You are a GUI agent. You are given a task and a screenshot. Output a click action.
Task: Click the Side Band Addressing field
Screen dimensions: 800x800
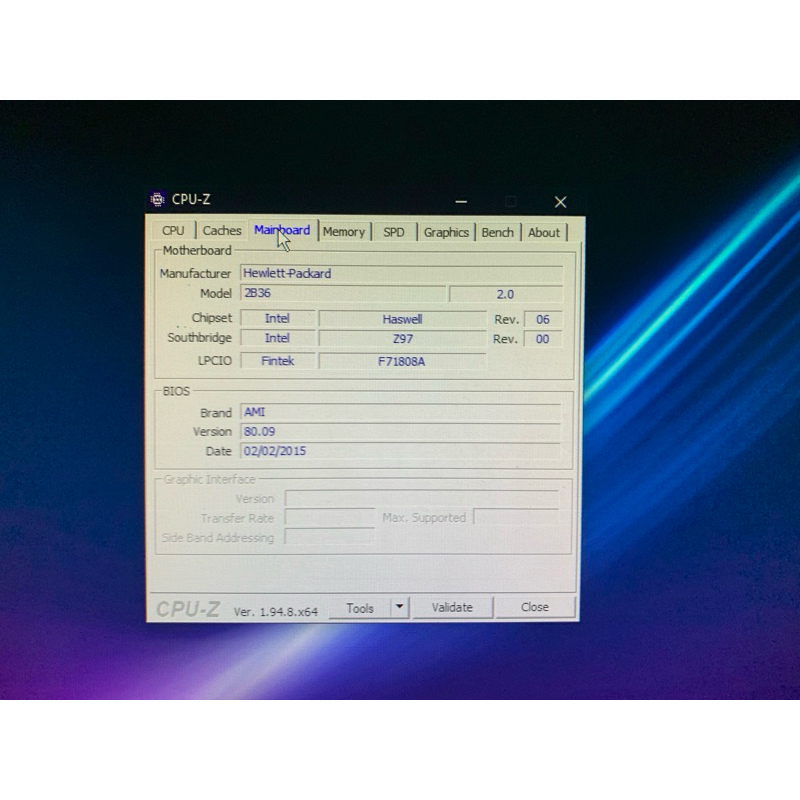[x=330, y=537]
